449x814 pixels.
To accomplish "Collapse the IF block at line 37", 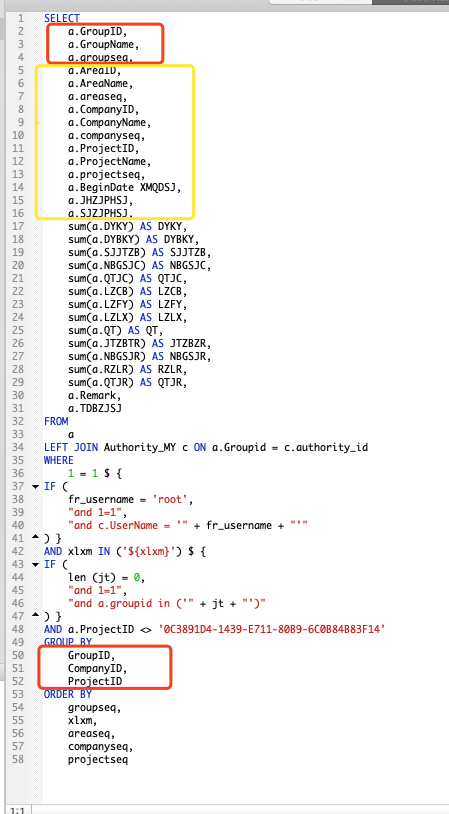I will [35, 486].
